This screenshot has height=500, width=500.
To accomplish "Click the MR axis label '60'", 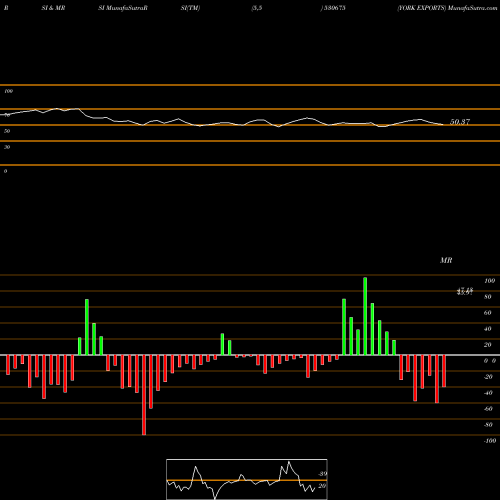I will (x=488, y=313).
